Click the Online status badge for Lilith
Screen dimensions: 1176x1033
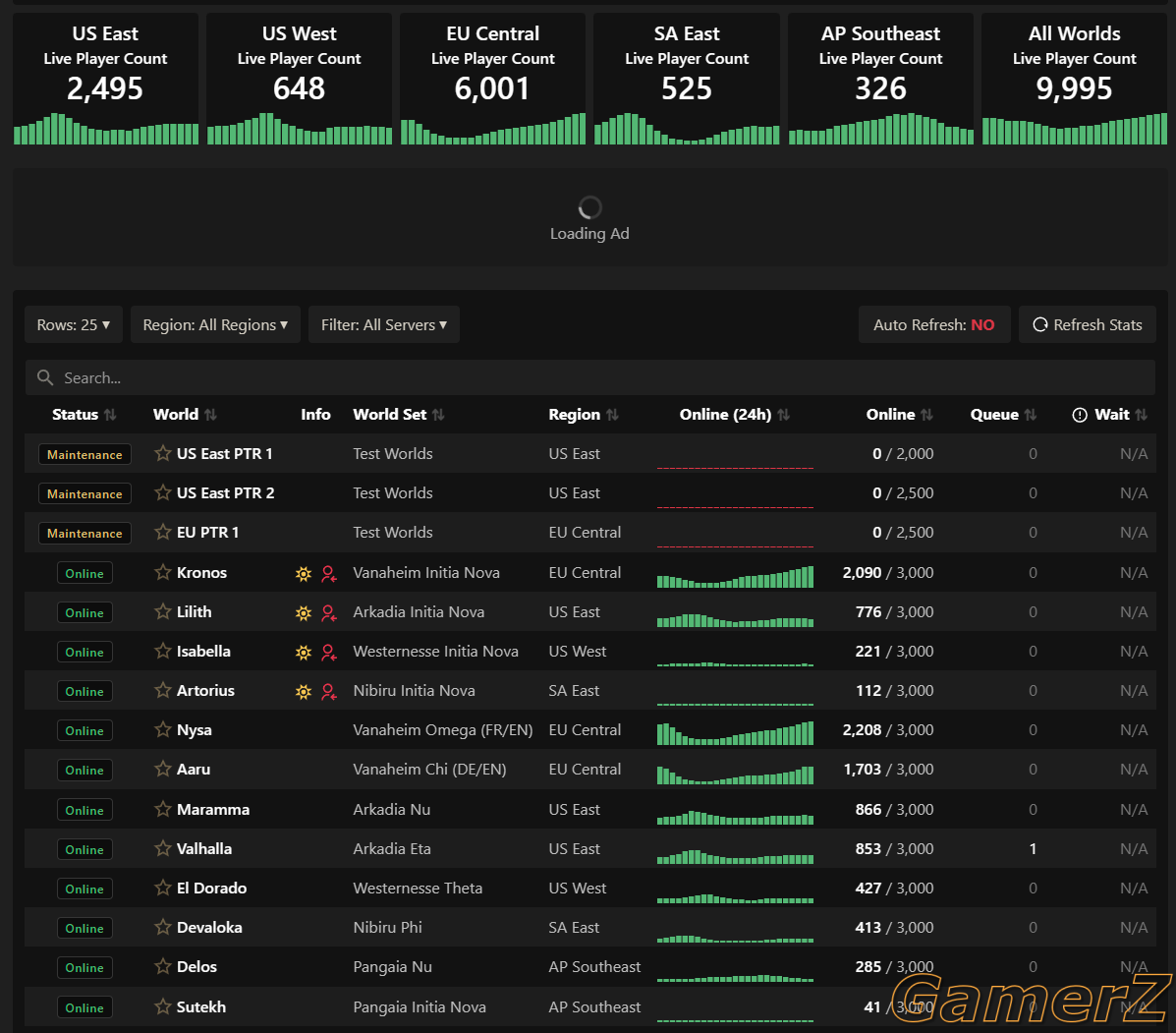pos(84,612)
